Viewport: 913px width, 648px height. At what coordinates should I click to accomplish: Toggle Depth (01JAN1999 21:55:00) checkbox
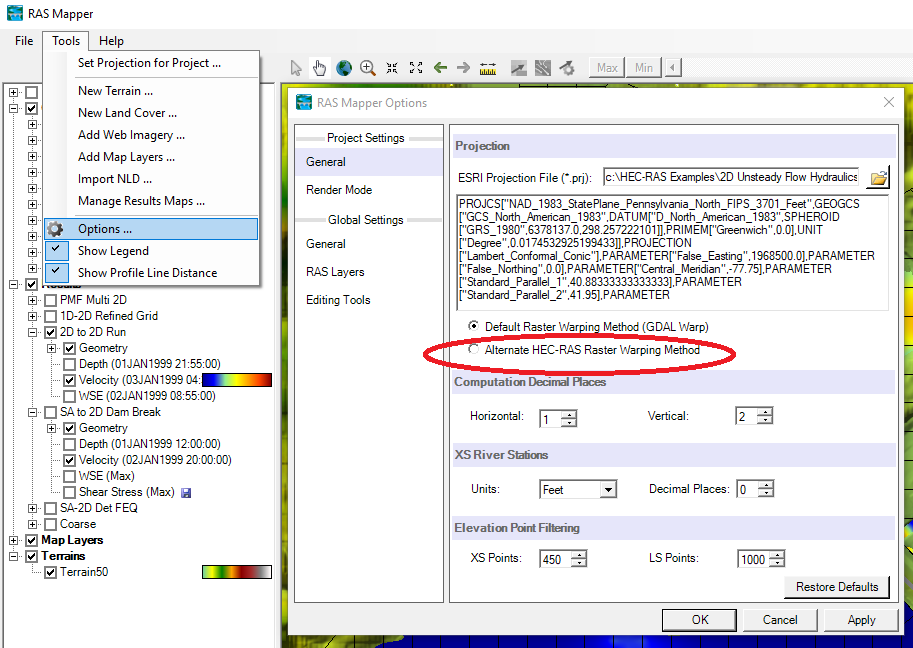pos(69,364)
